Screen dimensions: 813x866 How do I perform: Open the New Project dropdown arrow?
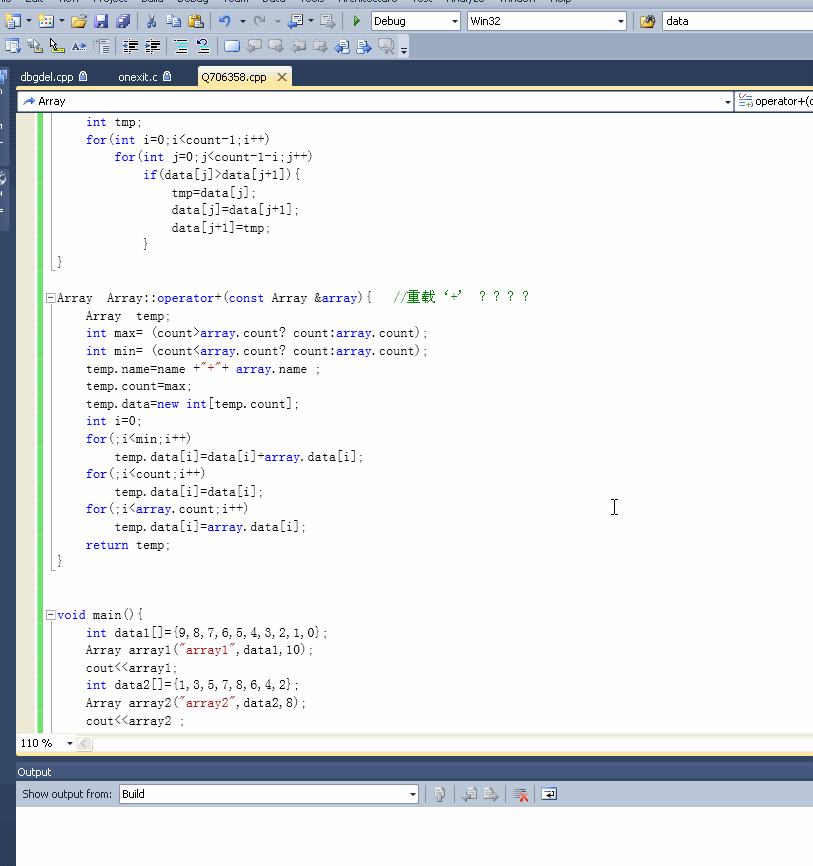pyautogui.click(x=28, y=21)
